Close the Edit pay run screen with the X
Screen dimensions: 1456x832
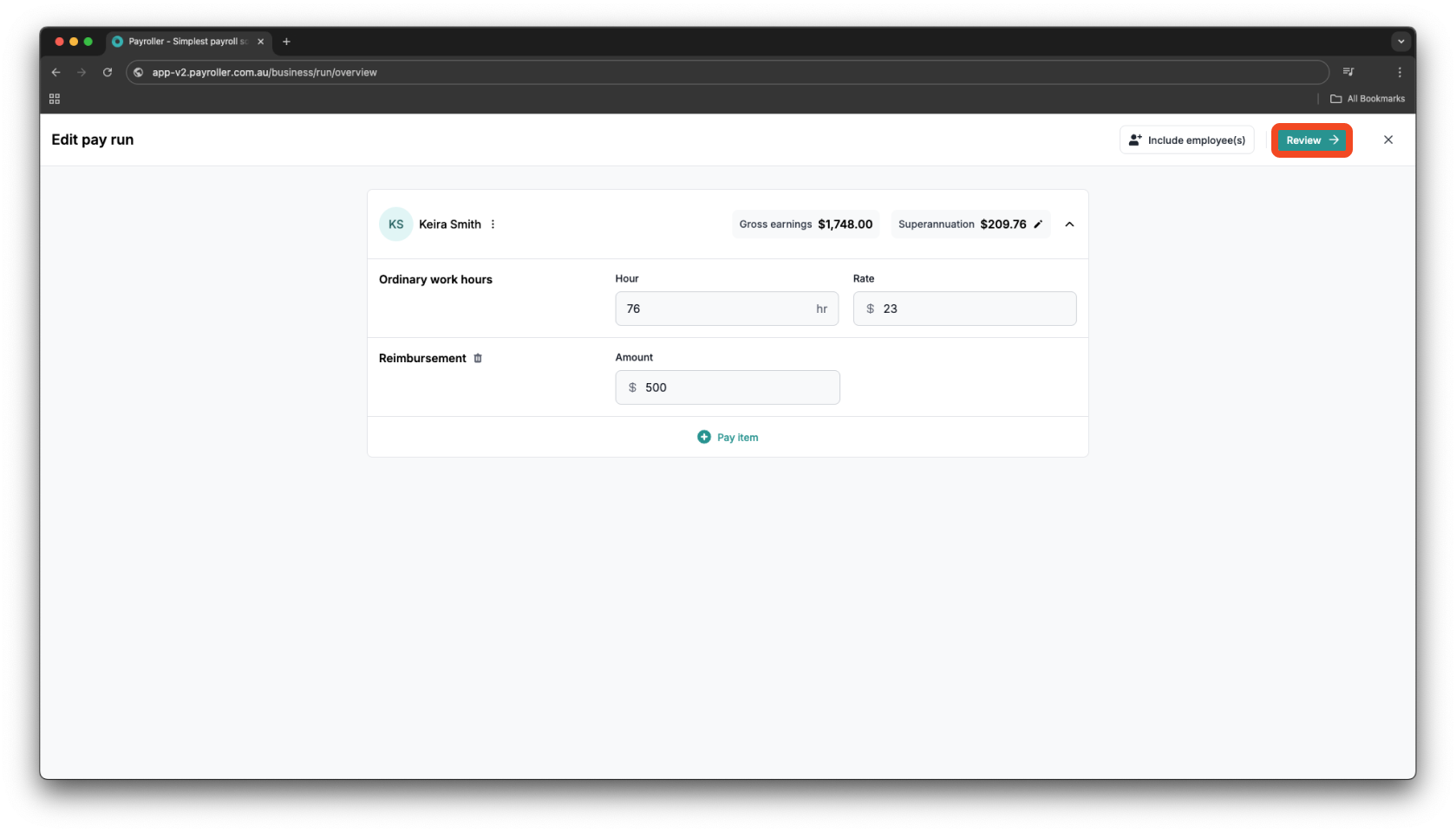[1388, 140]
